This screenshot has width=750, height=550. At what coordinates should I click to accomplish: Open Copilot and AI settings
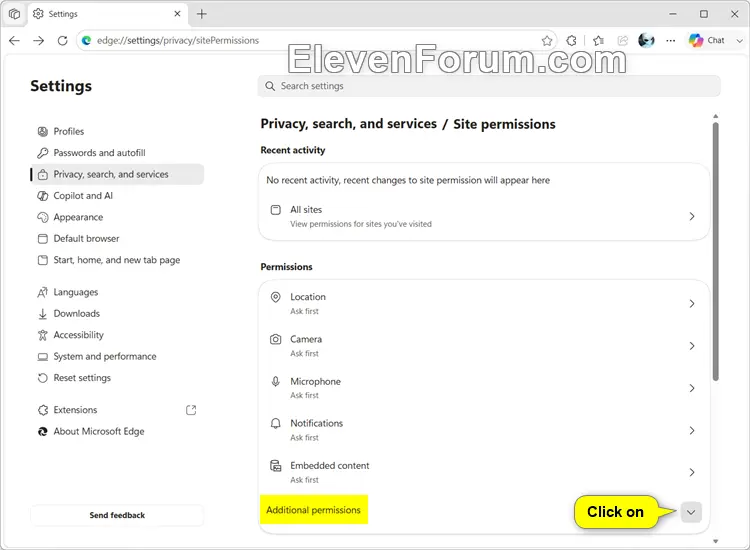(x=117, y=196)
